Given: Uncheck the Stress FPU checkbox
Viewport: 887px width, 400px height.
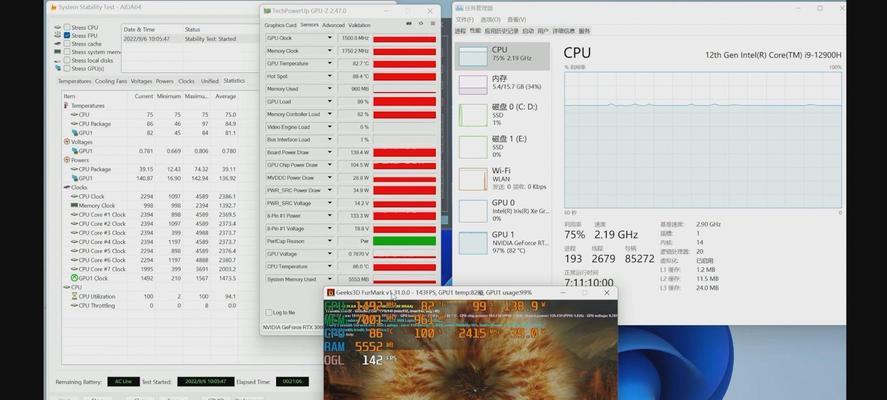Looking at the screenshot, I should pos(67,35).
